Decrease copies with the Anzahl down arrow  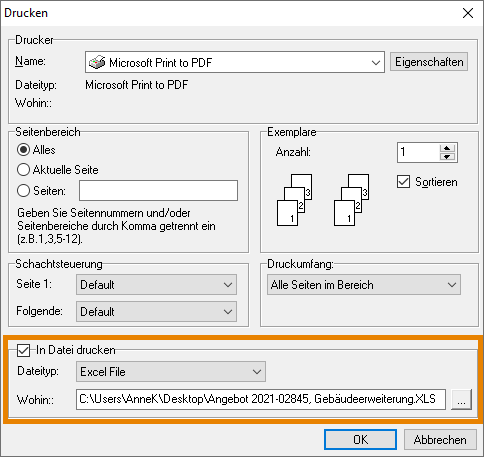pos(447,157)
